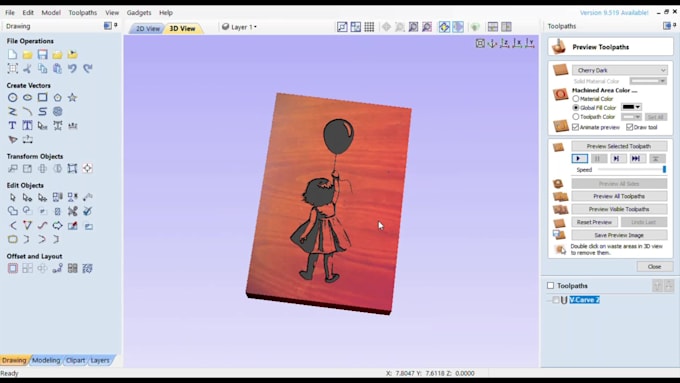
Task: View the model along the X axis
Action: 517,43
